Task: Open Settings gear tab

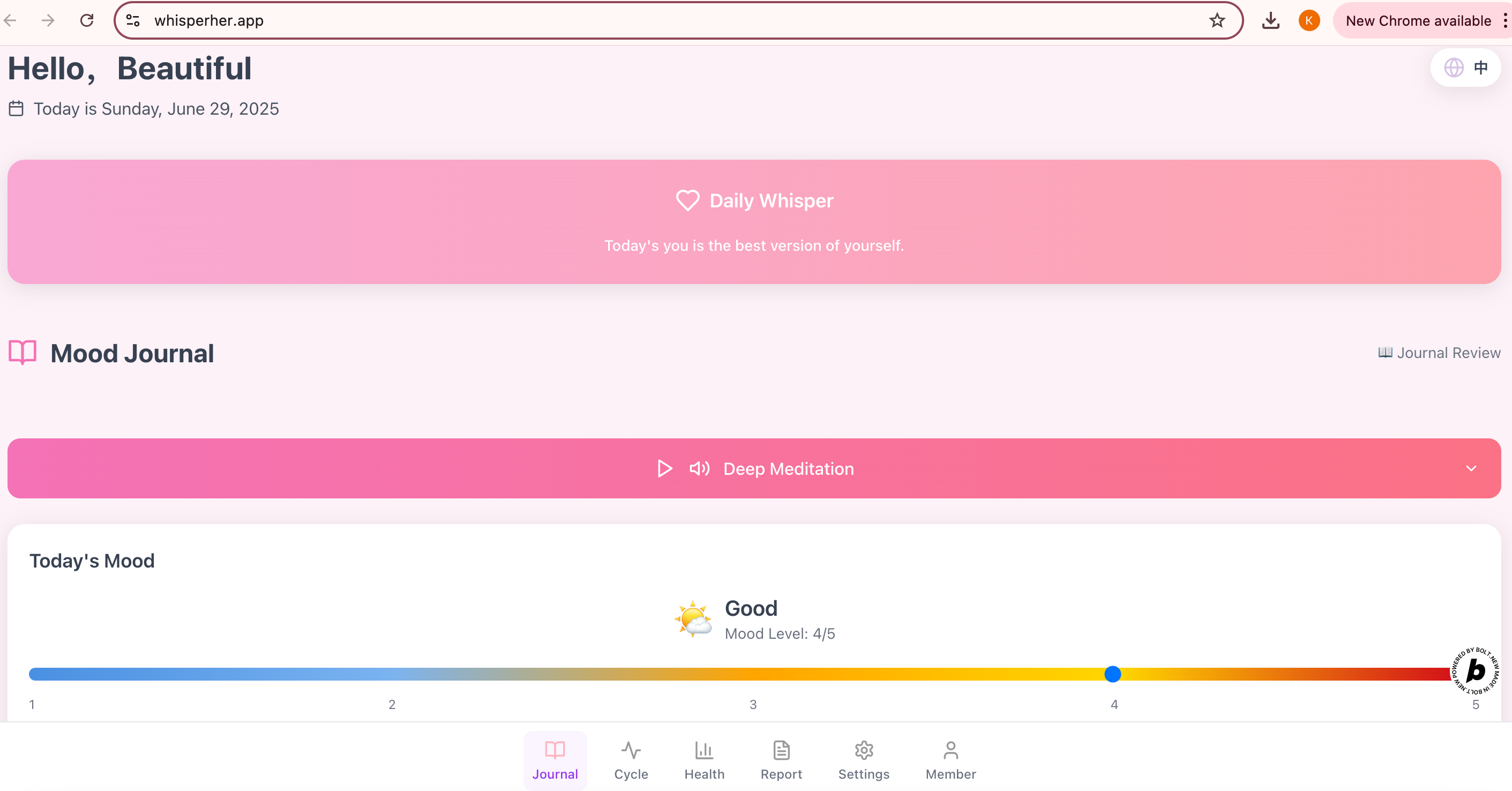Action: (x=863, y=760)
